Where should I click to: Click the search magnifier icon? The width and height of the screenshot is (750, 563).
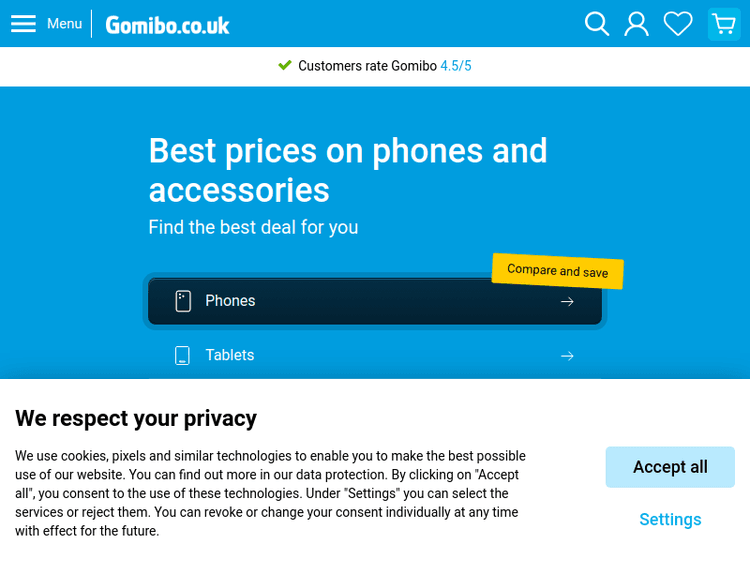pyautogui.click(x=597, y=24)
